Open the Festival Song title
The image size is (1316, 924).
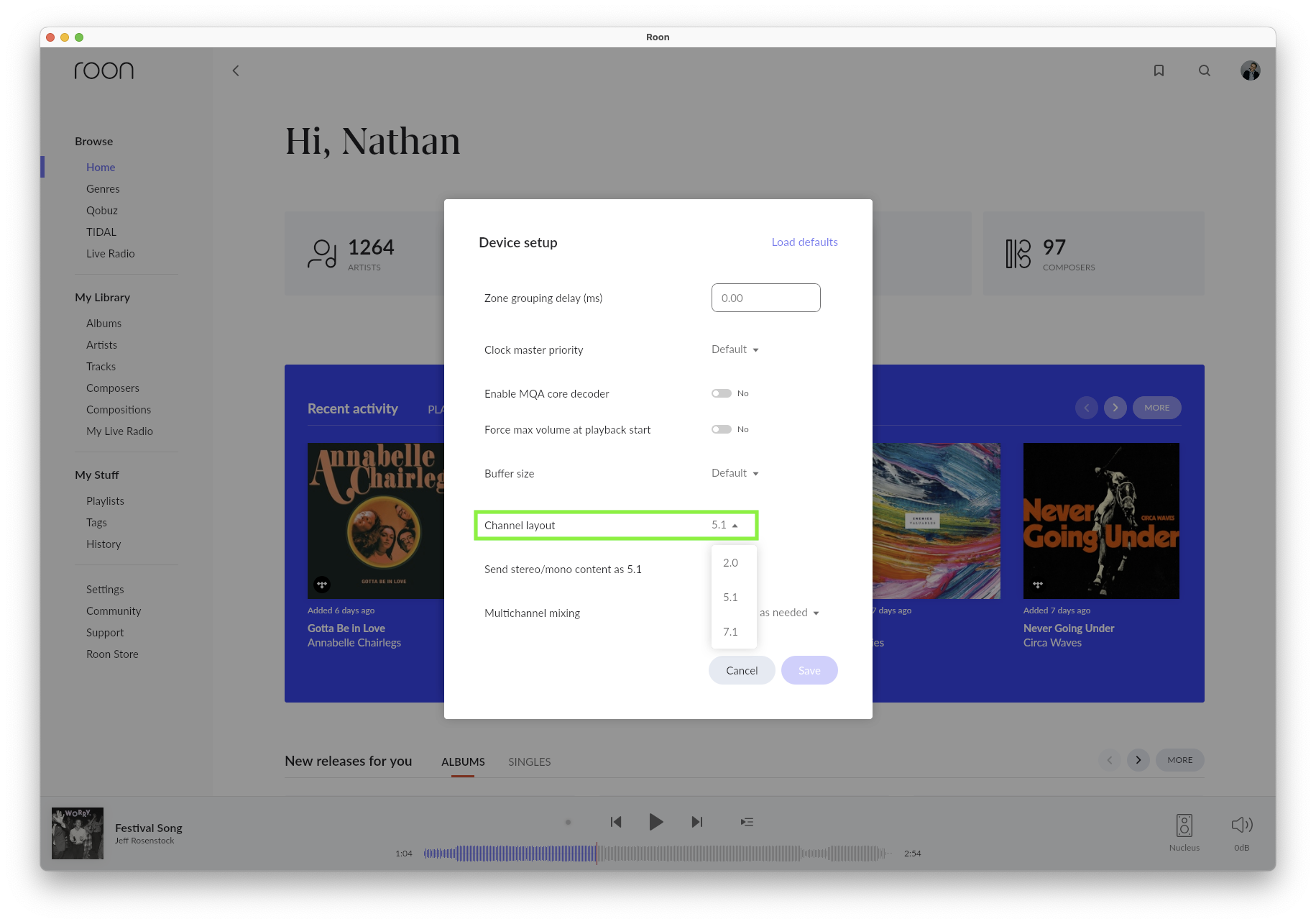(149, 828)
